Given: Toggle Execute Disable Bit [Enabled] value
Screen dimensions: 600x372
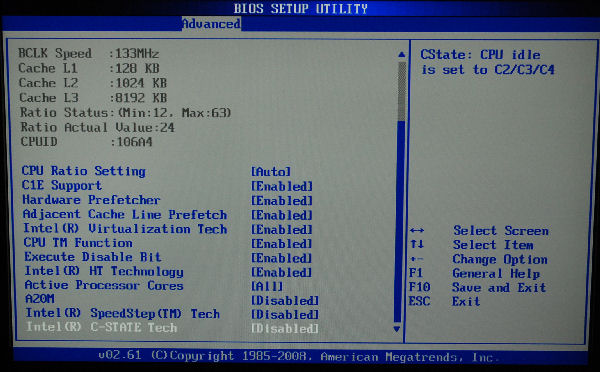Looking at the screenshot, I should pyautogui.click(x=282, y=258).
